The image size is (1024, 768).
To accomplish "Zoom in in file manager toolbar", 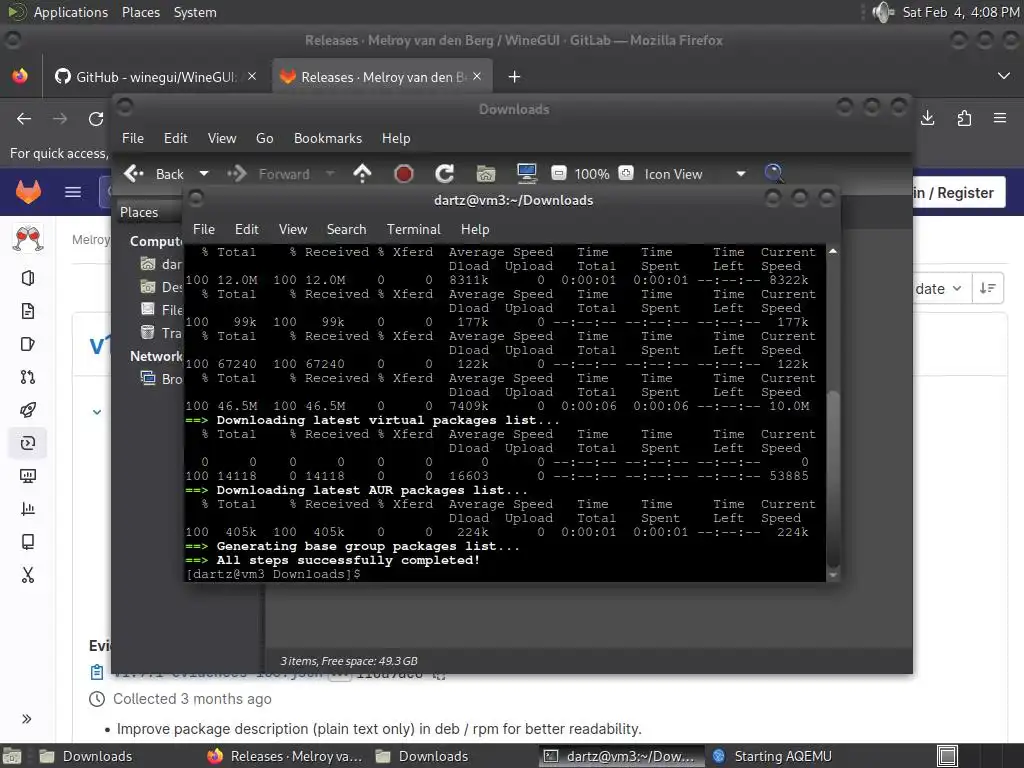I will (626, 173).
